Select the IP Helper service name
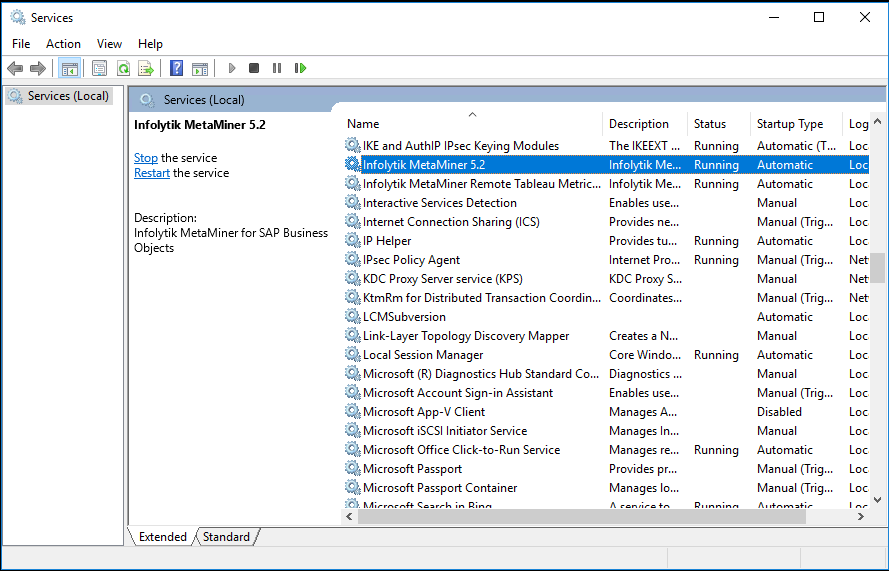The width and height of the screenshot is (889, 571). coord(387,240)
